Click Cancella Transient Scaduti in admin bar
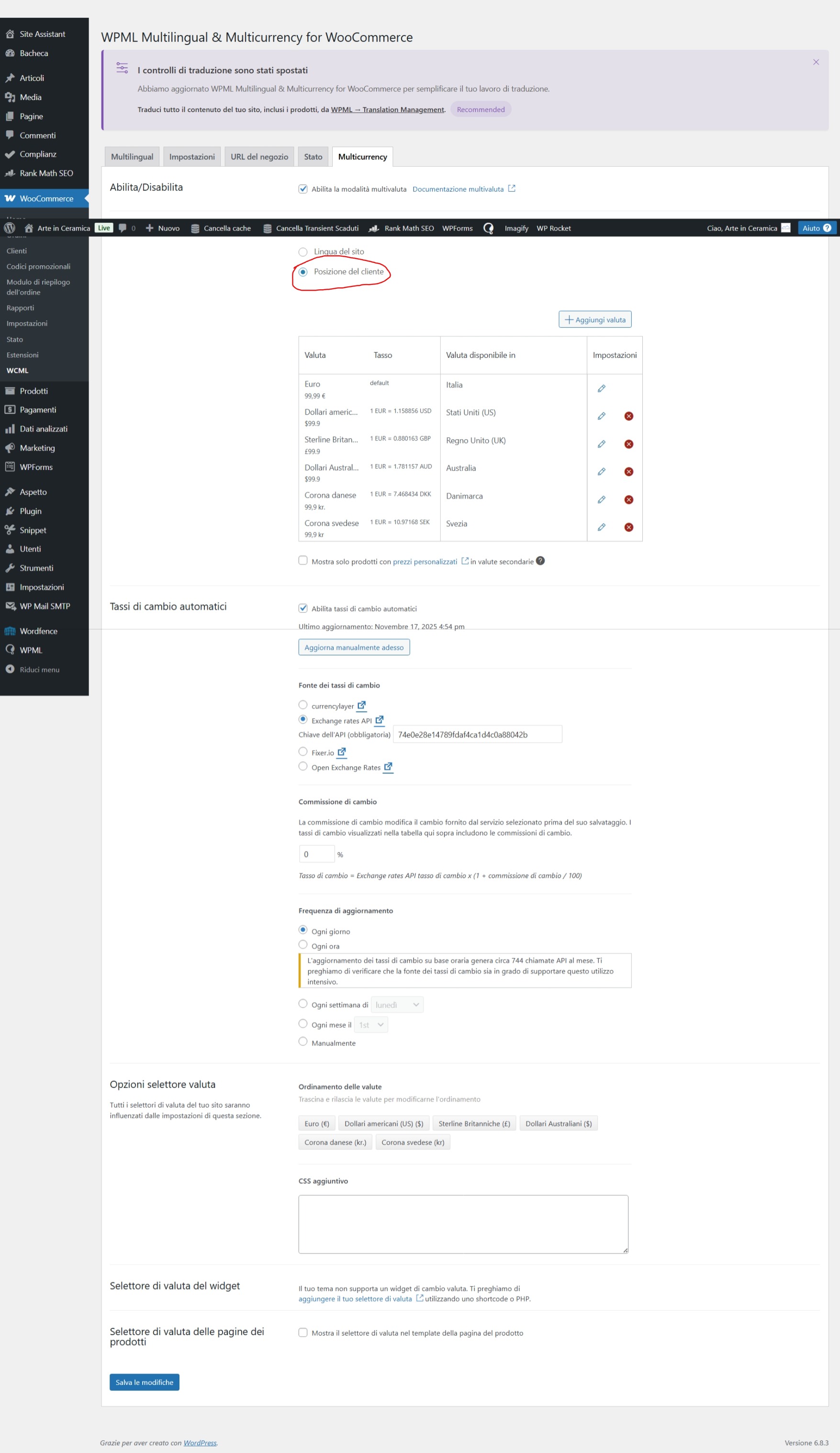The width and height of the screenshot is (840, 1453). click(x=311, y=228)
